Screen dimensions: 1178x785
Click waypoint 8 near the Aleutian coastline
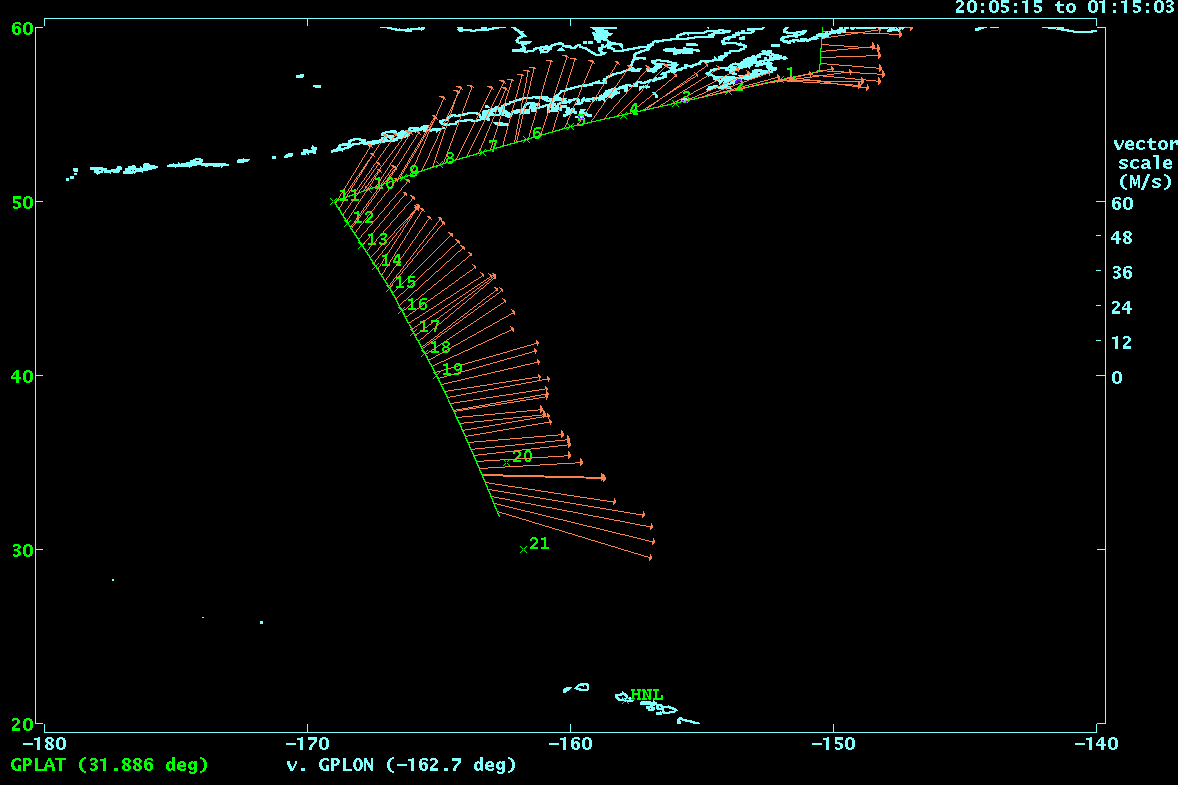[x=449, y=158]
